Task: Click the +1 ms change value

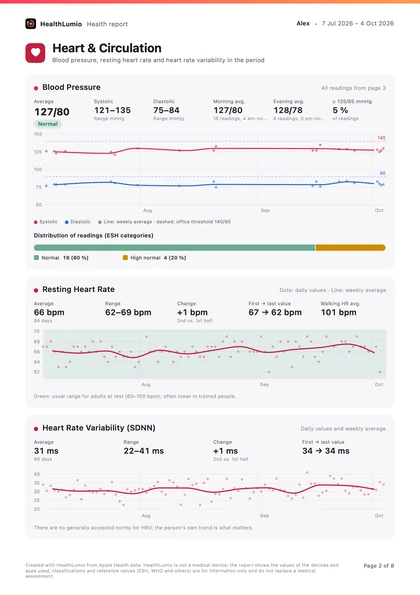Action: (225, 451)
